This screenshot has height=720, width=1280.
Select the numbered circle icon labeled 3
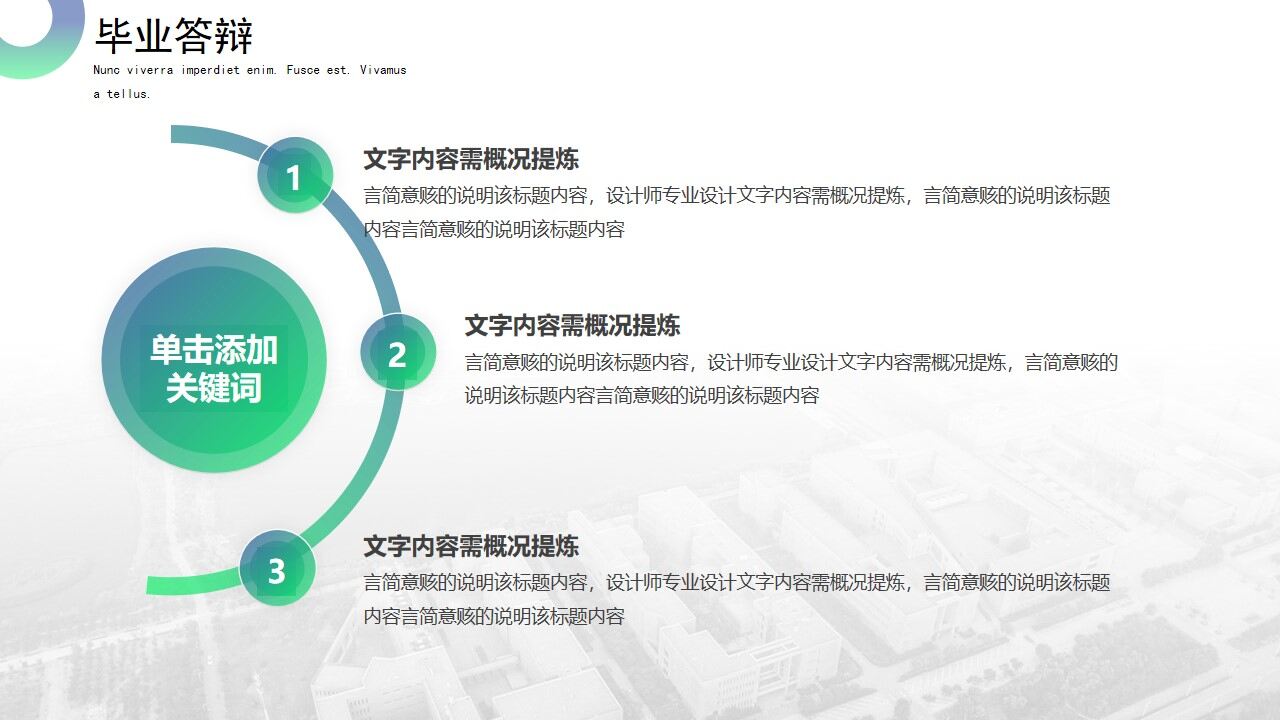coord(278,570)
